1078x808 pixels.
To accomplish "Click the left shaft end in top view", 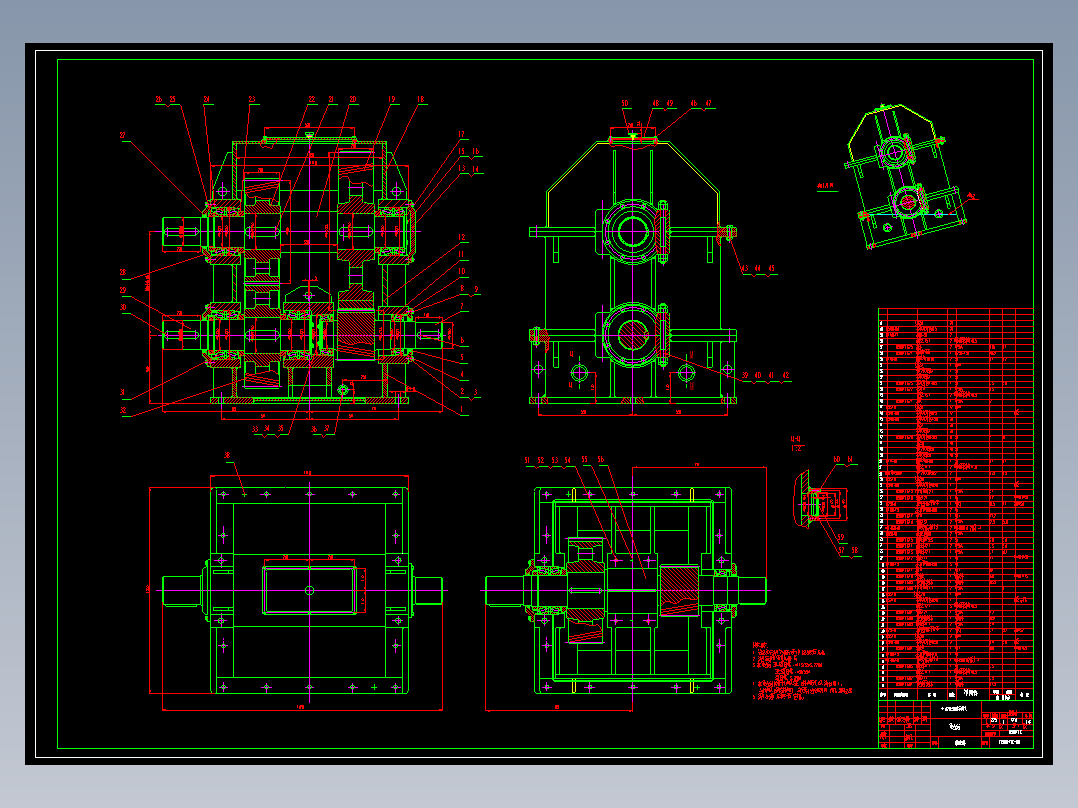I will click(x=182, y=591).
